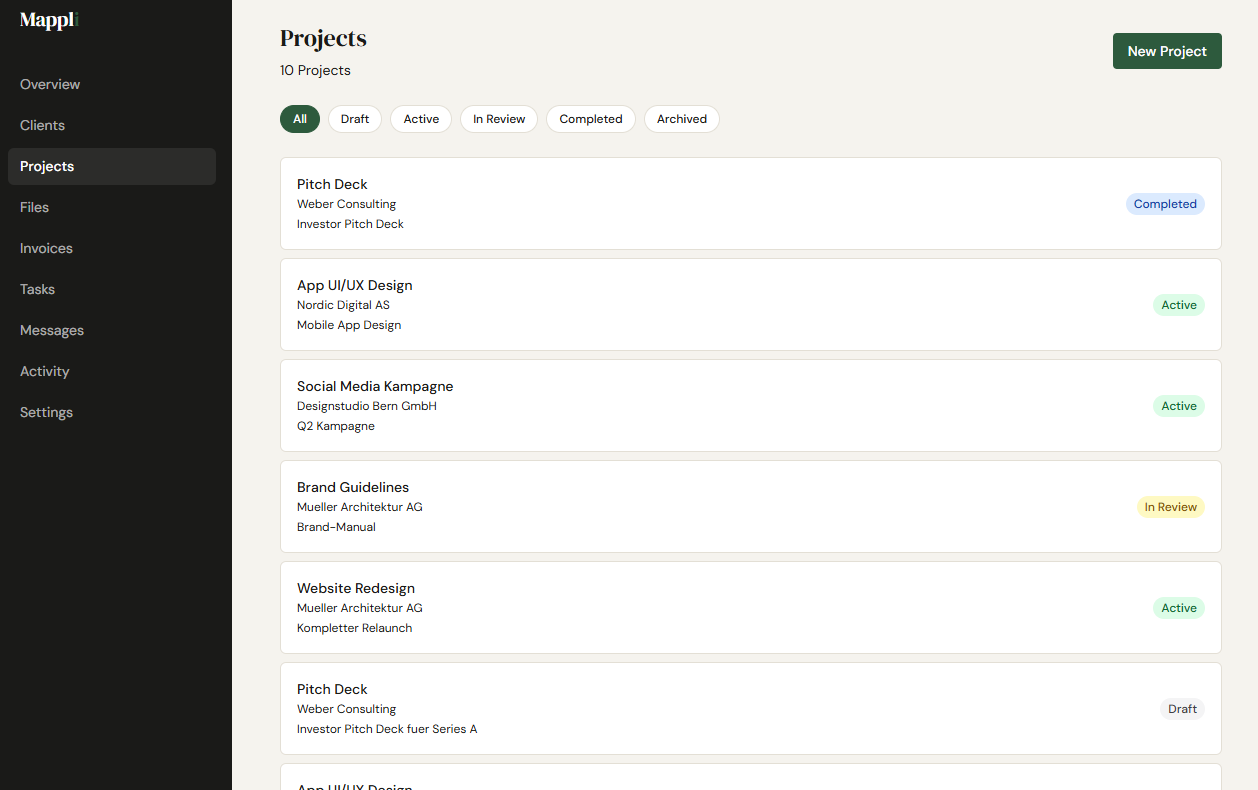Screen dimensions: 1258x790
Task: Apply the Archived filter
Action: (681, 118)
